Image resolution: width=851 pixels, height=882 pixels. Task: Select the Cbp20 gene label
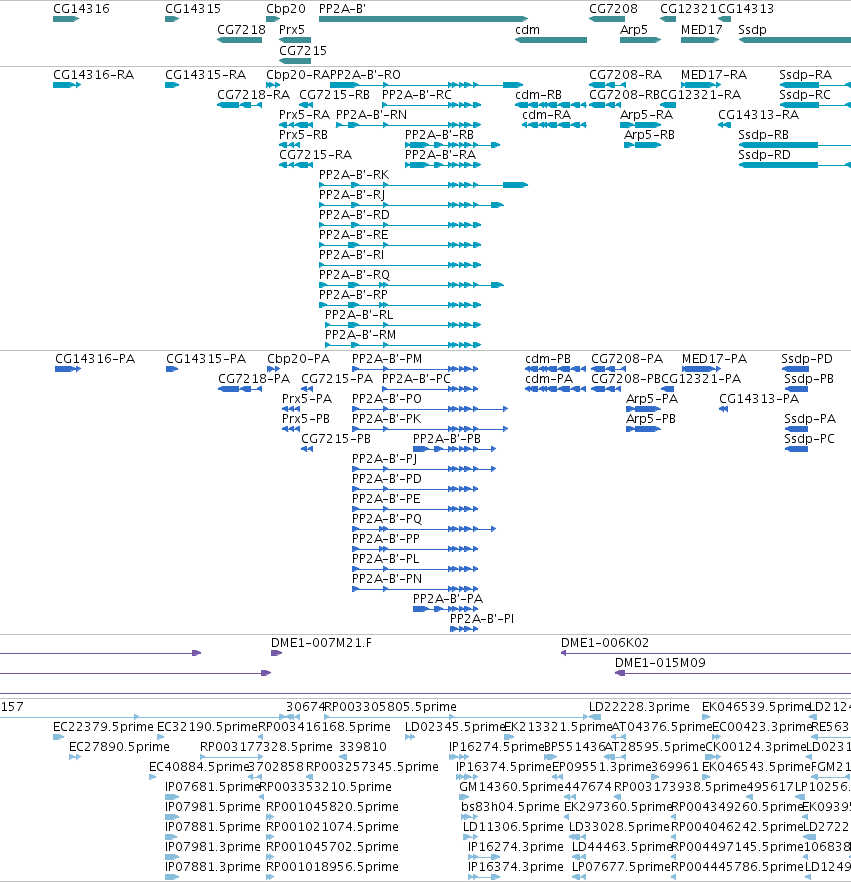pos(286,9)
